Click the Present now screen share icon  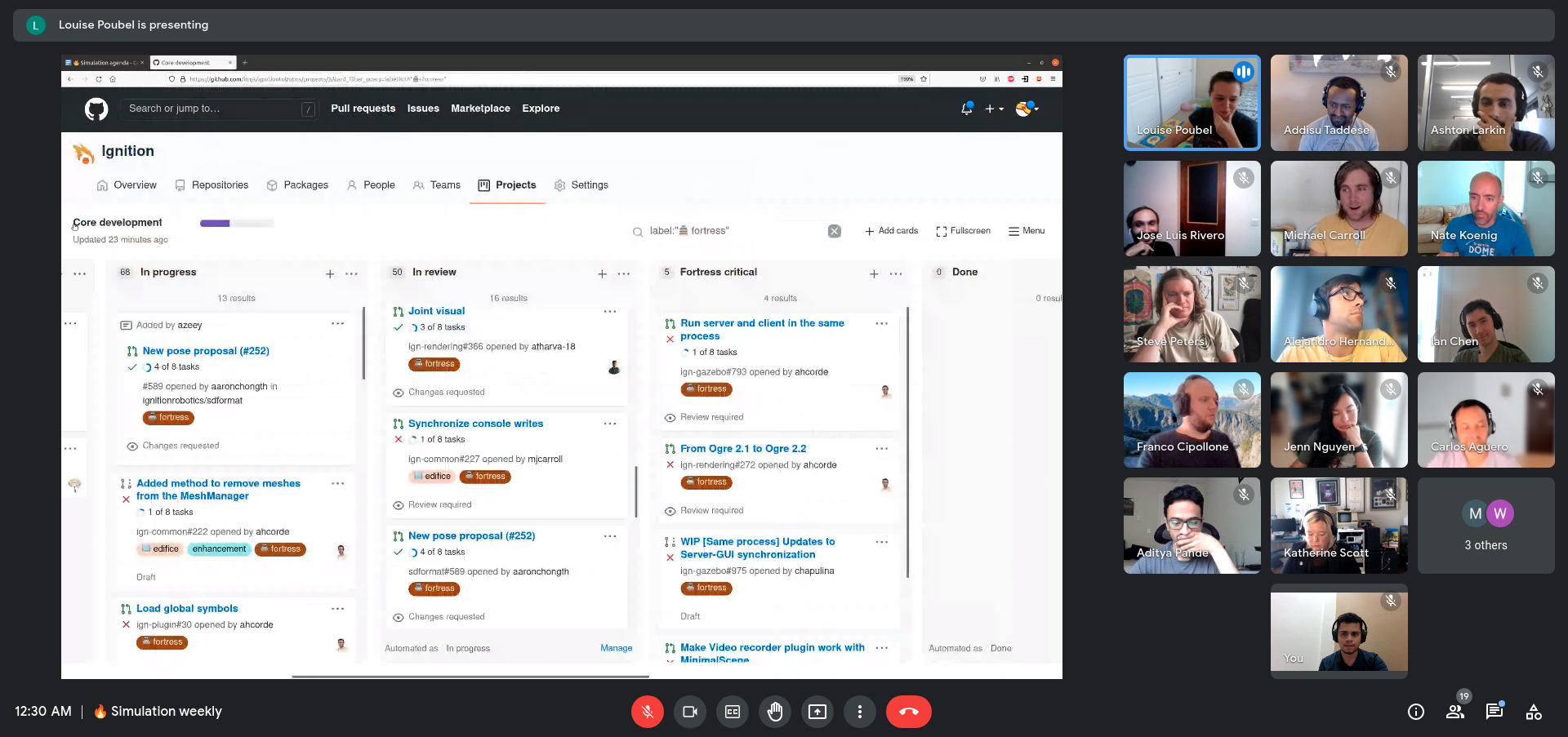tap(817, 712)
